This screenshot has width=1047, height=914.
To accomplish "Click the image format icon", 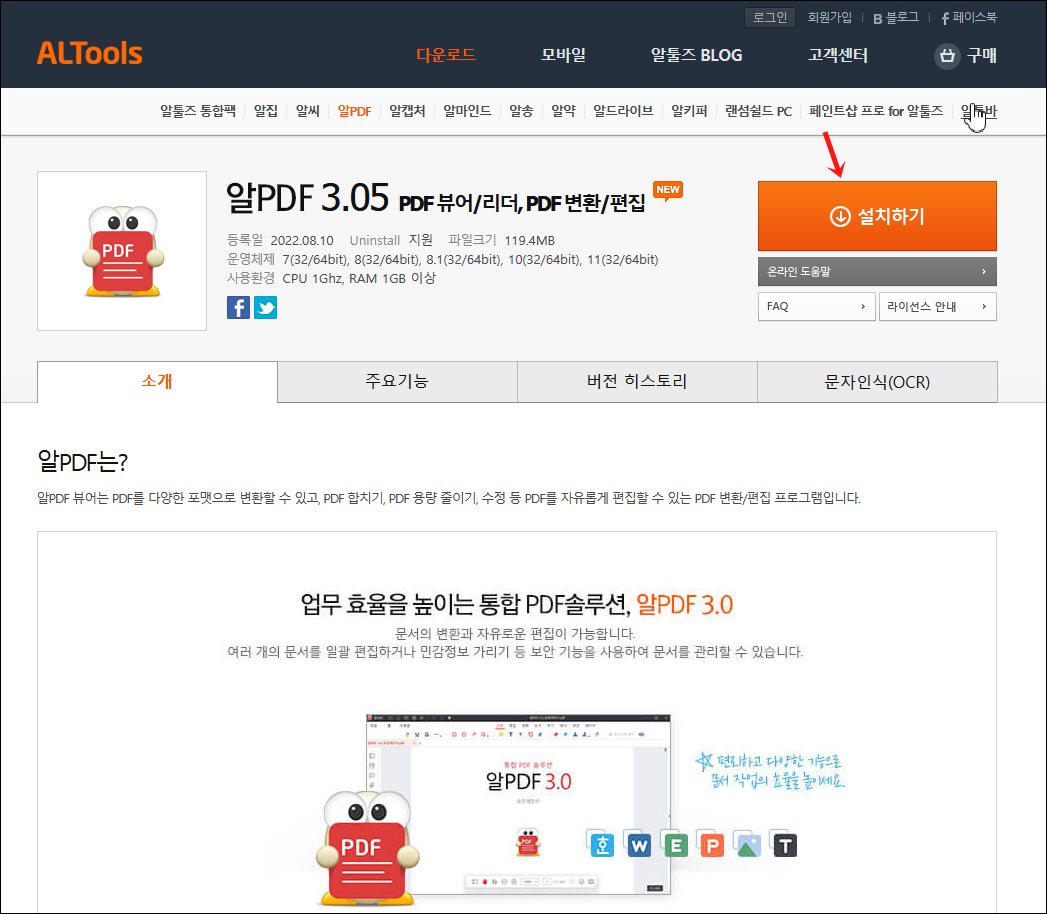I will coord(748,845).
